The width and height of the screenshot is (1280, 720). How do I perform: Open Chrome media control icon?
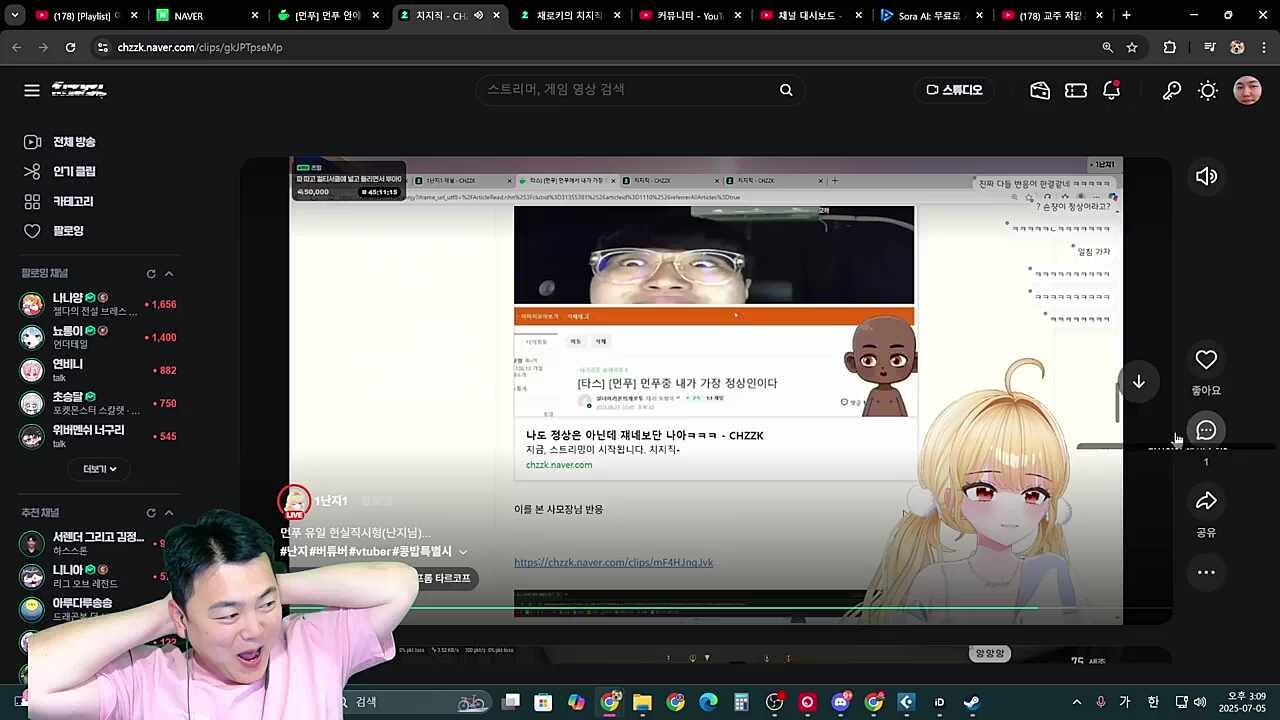(x=1209, y=47)
